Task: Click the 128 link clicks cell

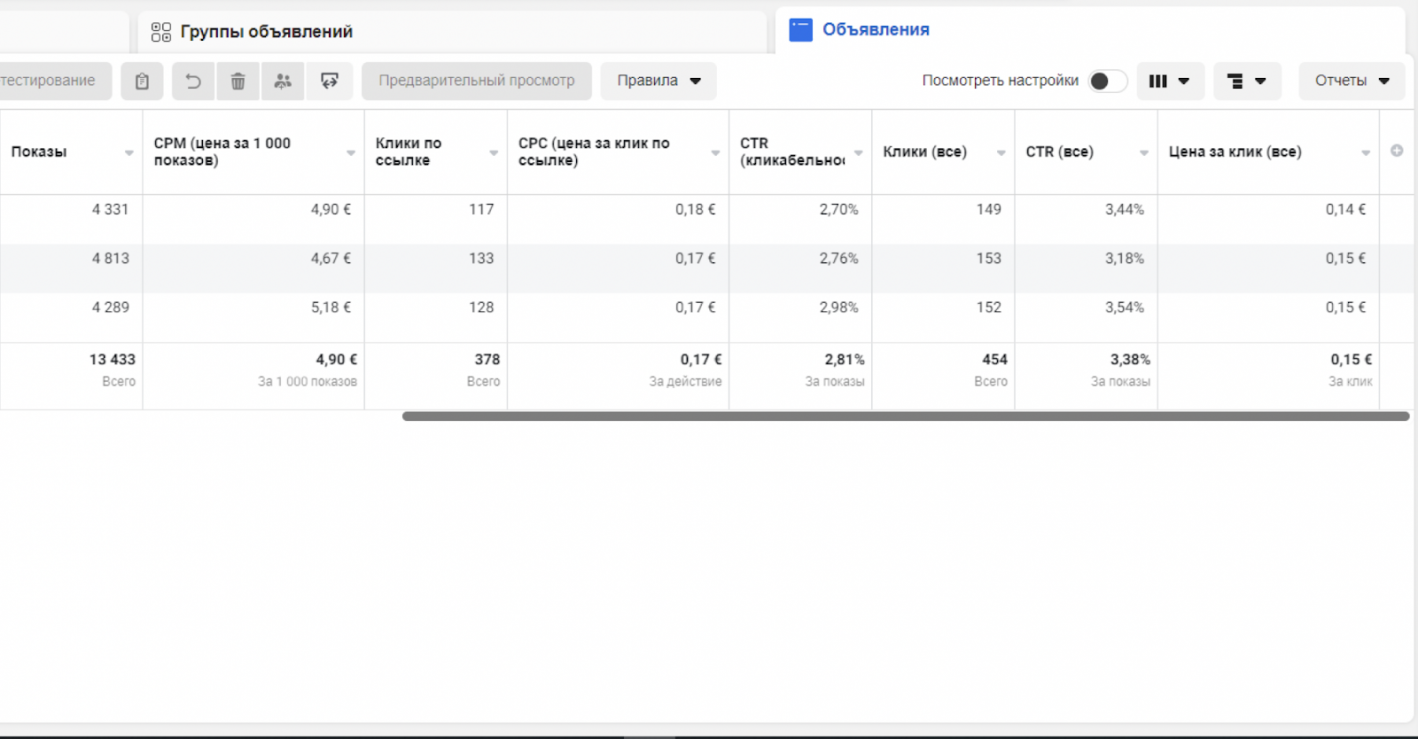Action: (481, 307)
